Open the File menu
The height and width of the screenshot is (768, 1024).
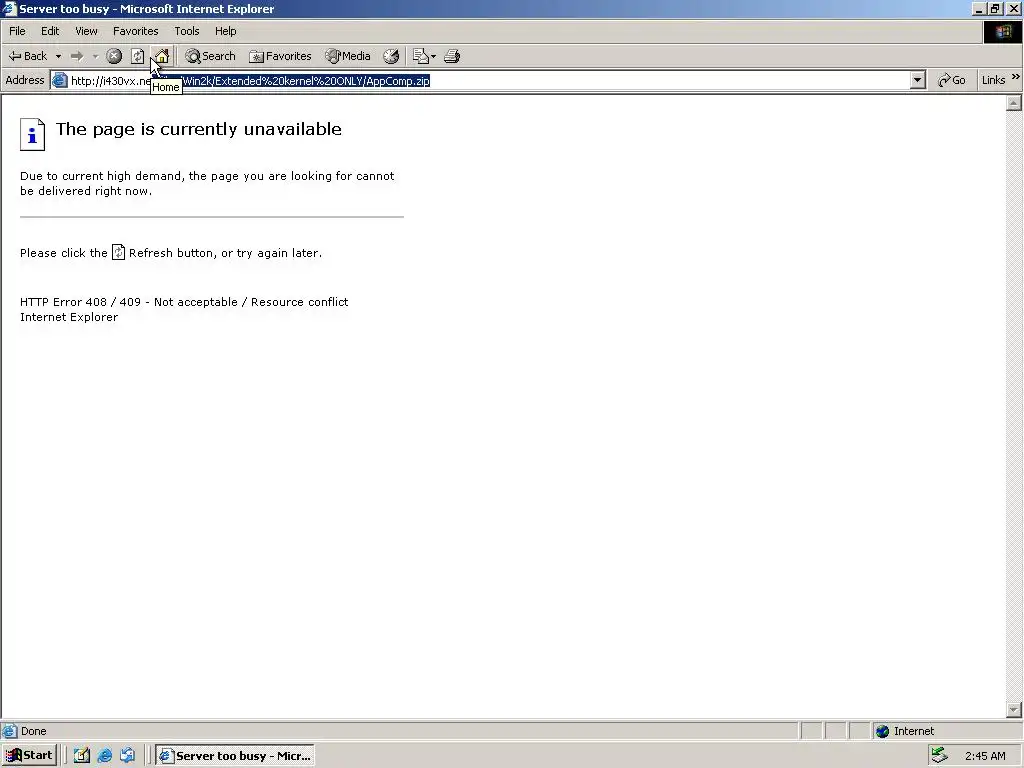tap(17, 31)
